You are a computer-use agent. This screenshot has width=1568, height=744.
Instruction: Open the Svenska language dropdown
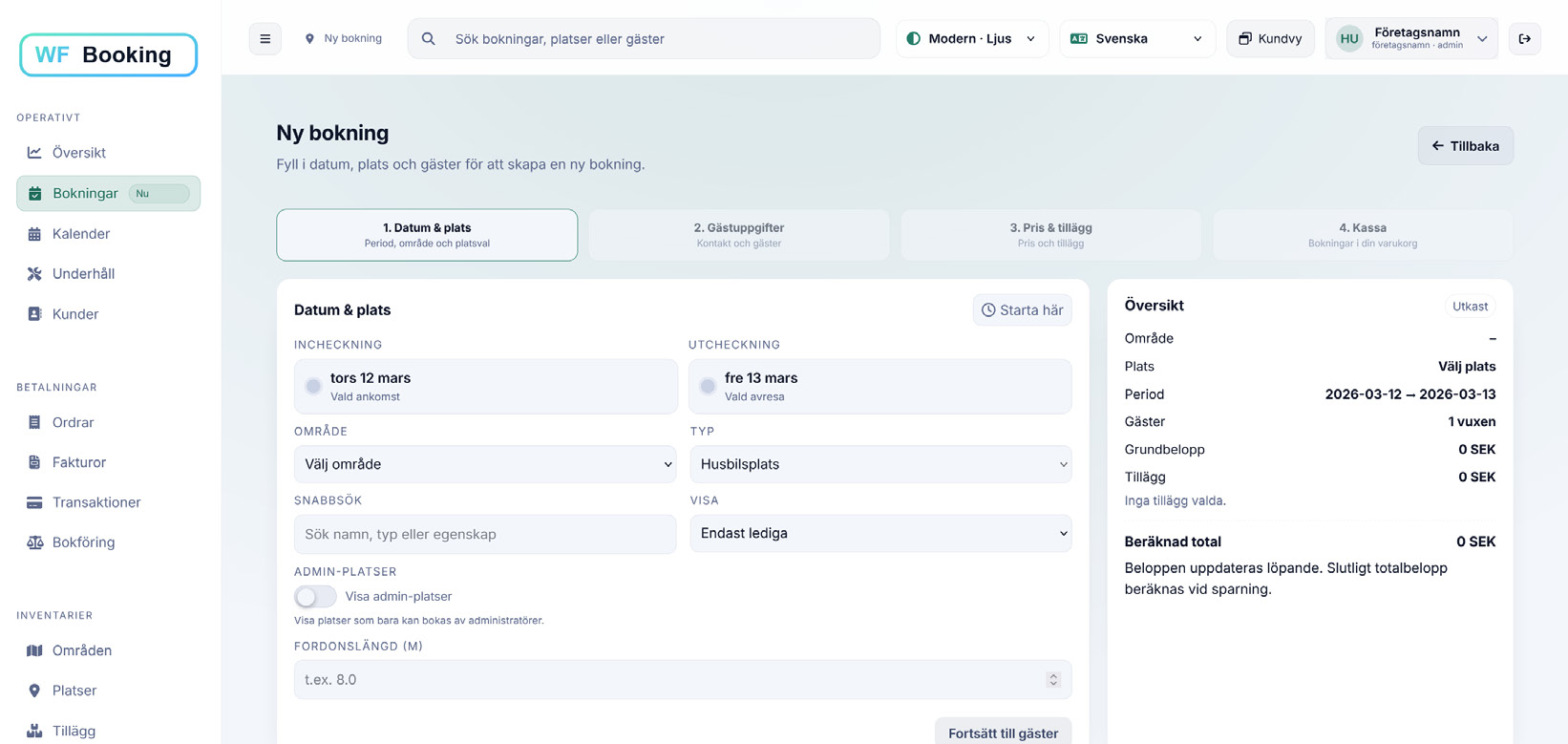click(1136, 39)
